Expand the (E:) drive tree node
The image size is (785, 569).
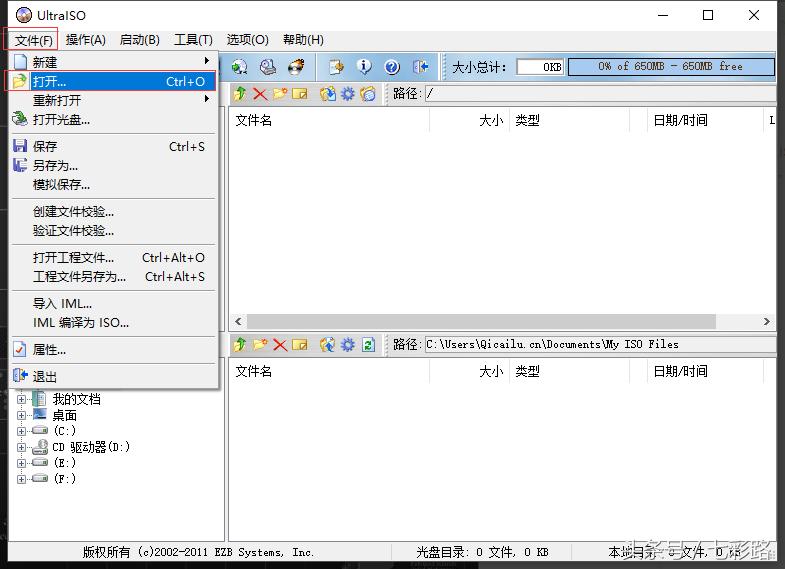point(22,463)
